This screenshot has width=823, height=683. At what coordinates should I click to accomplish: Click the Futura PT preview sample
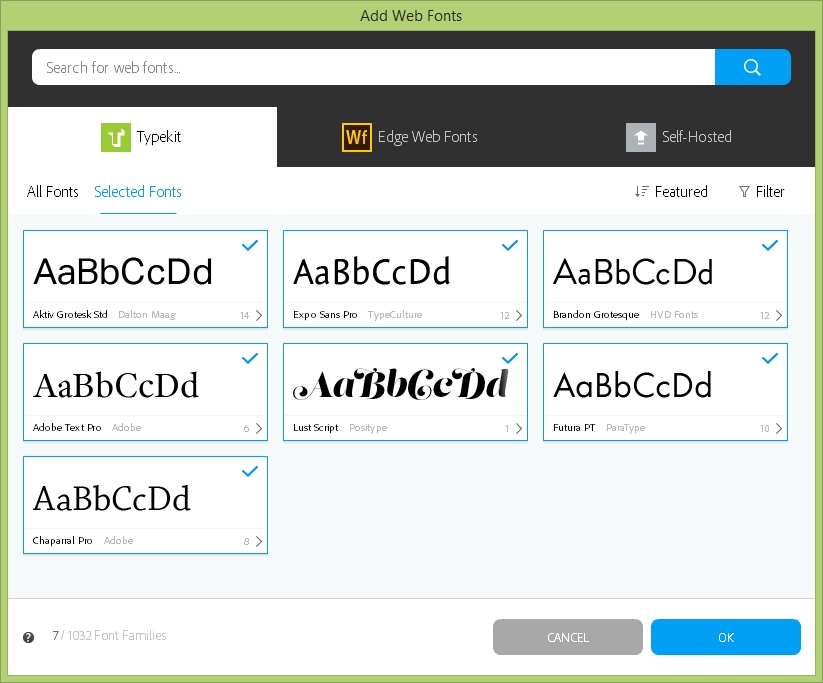[632, 386]
